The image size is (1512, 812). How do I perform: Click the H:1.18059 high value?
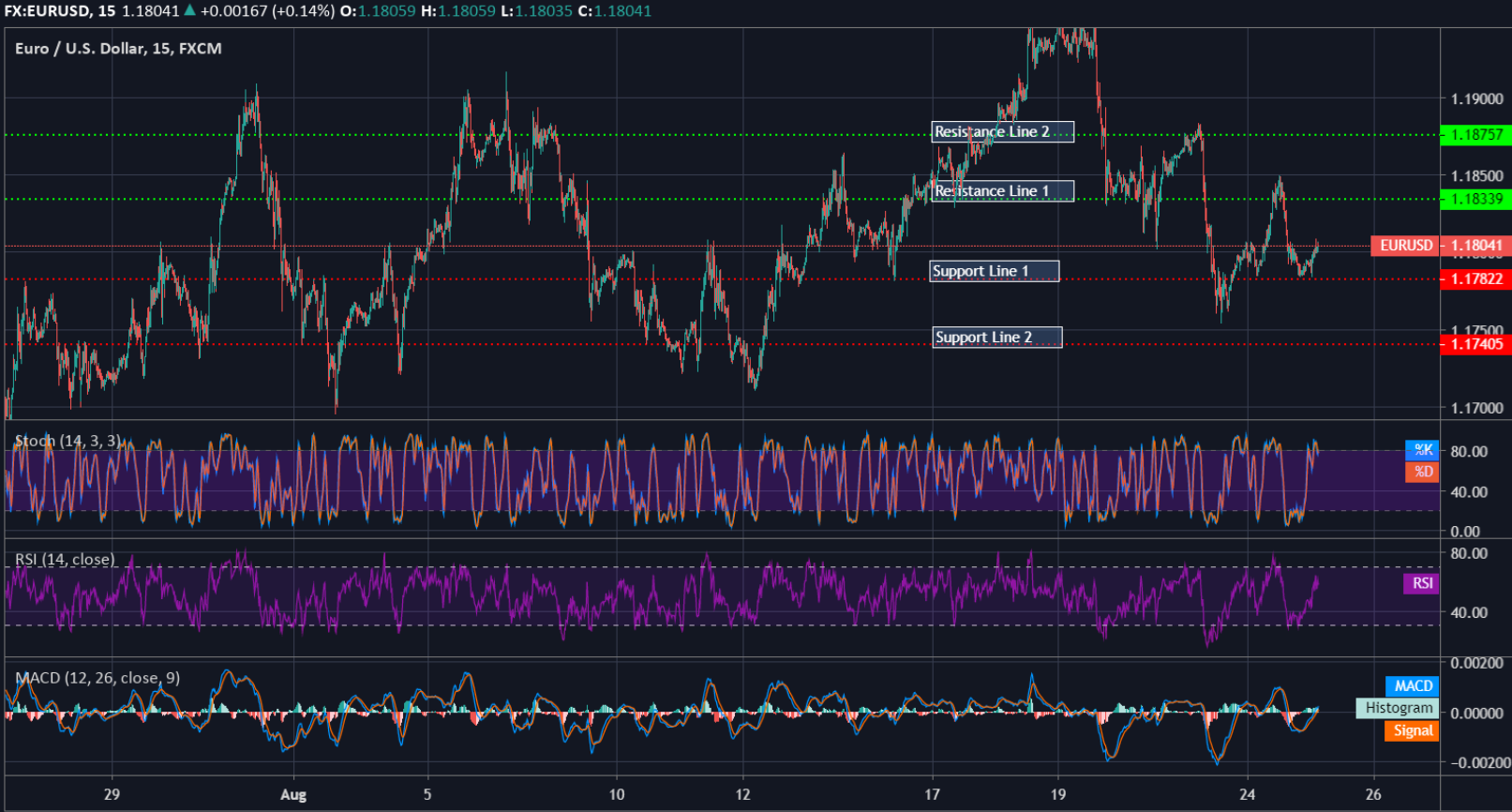click(458, 11)
